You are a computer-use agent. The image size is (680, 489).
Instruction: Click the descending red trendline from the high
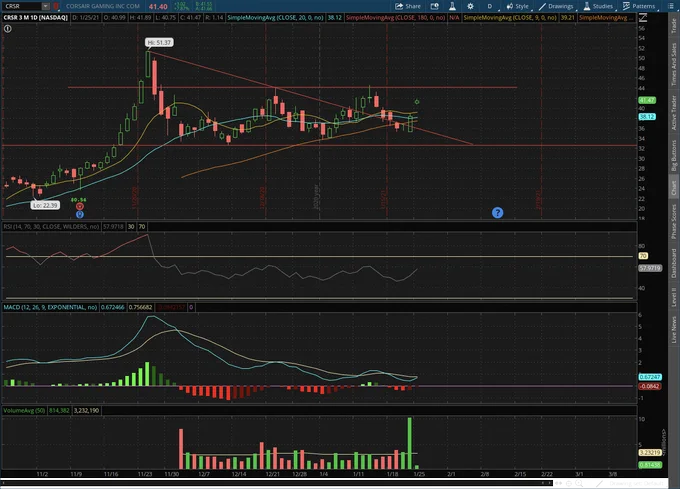pyautogui.click(x=311, y=99)
